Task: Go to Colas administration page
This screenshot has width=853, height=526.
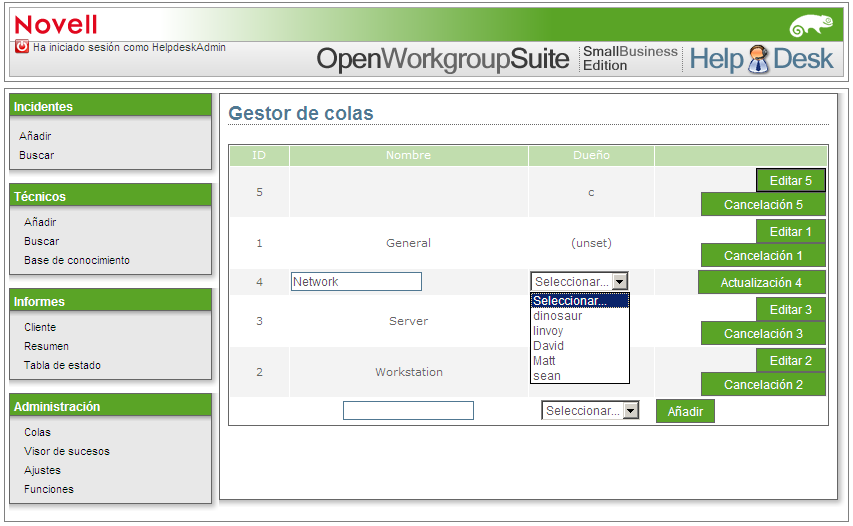Action: click(37, 432)
